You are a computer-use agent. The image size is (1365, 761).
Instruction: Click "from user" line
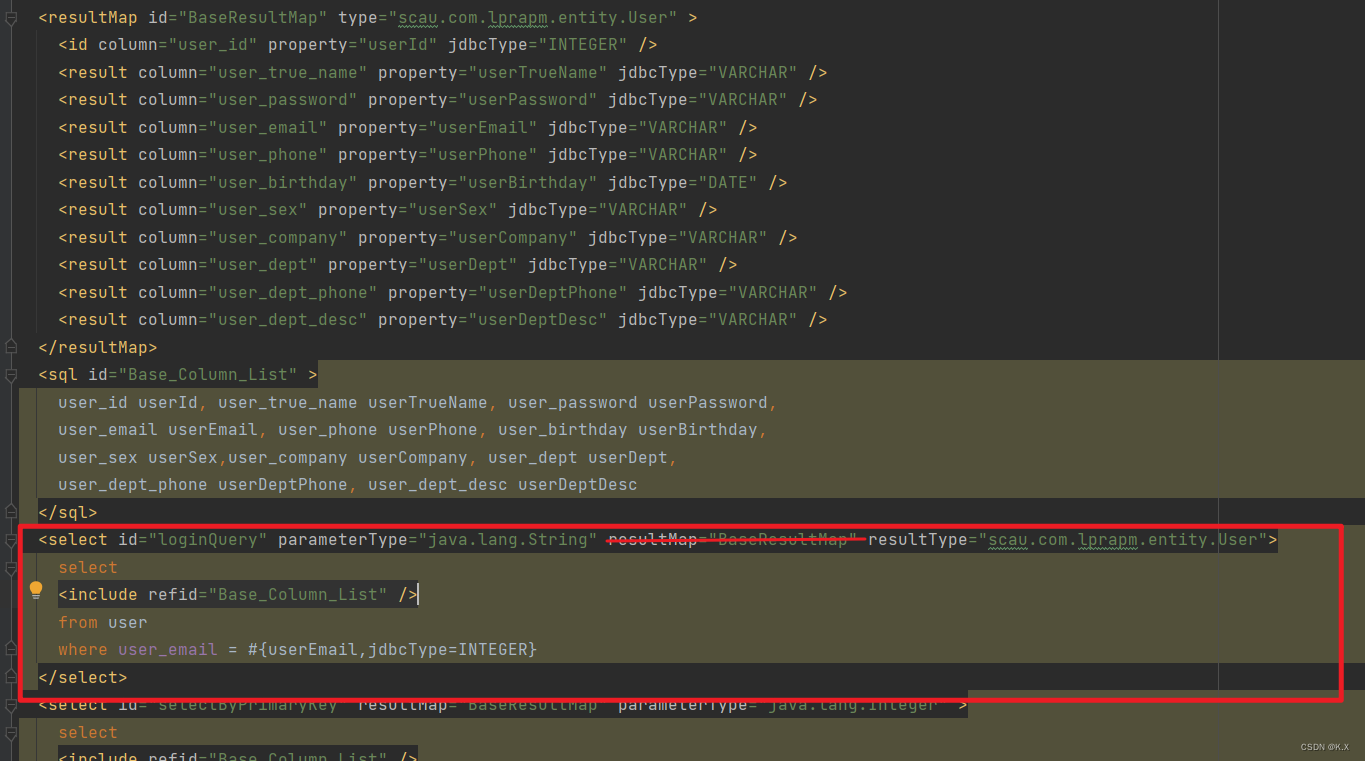tap(103, 622)
